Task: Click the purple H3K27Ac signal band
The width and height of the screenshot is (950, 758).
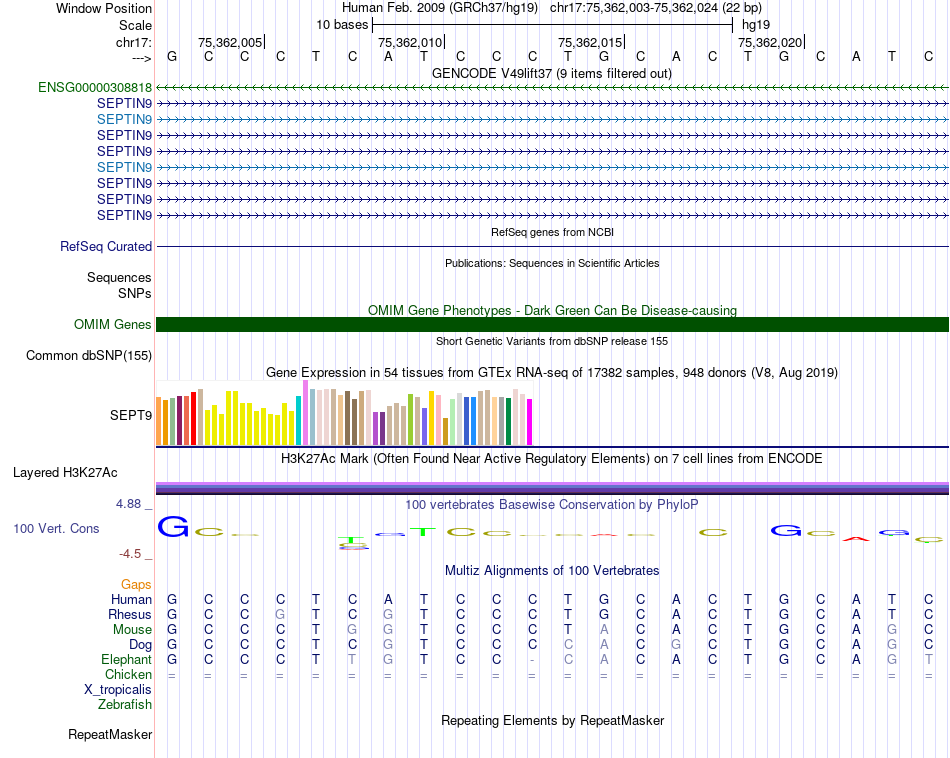Action: [x=552, y=488]
